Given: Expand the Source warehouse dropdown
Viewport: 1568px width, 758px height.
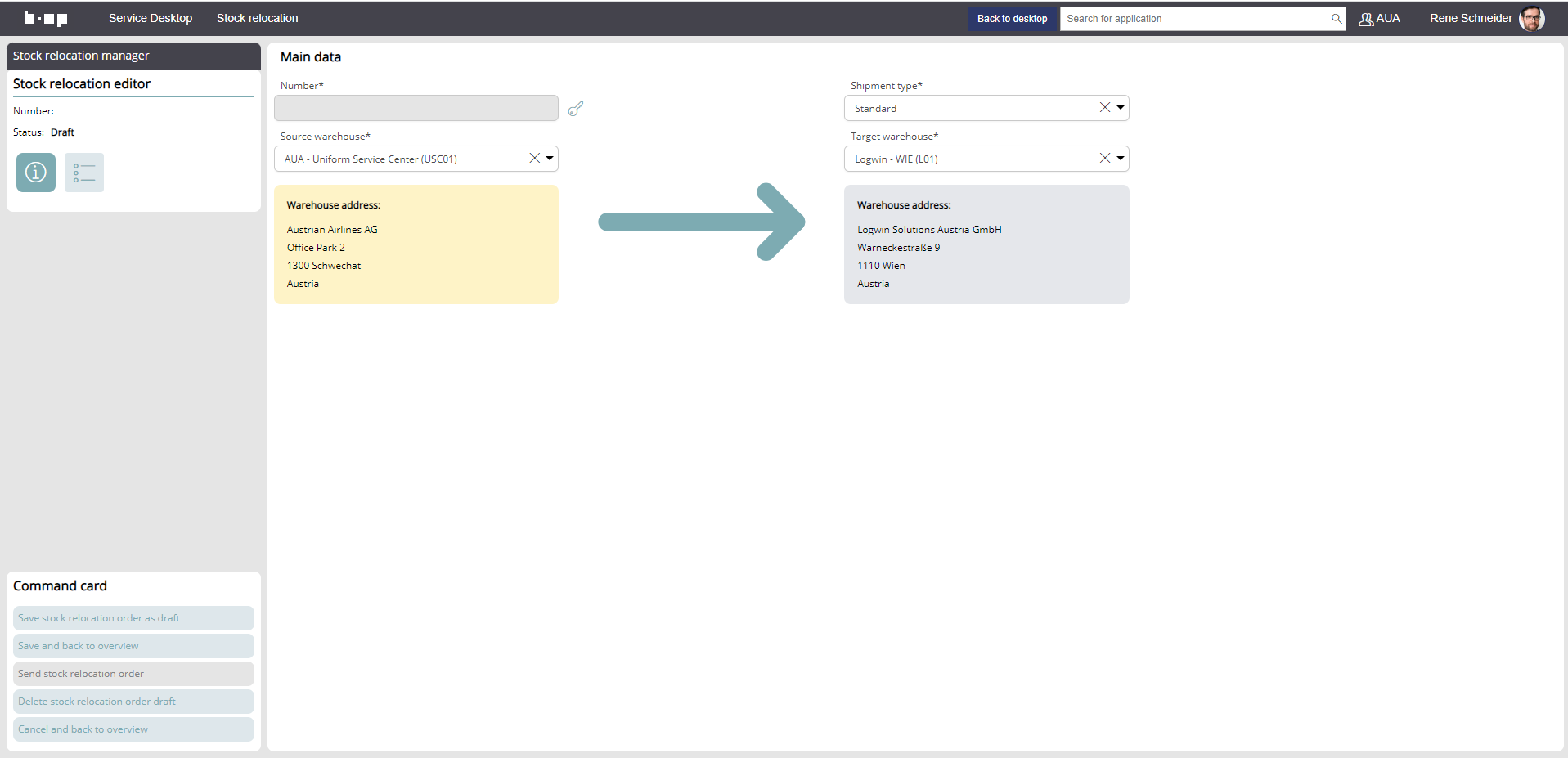Looking at the screenshot, I should (x=550, y=159).
